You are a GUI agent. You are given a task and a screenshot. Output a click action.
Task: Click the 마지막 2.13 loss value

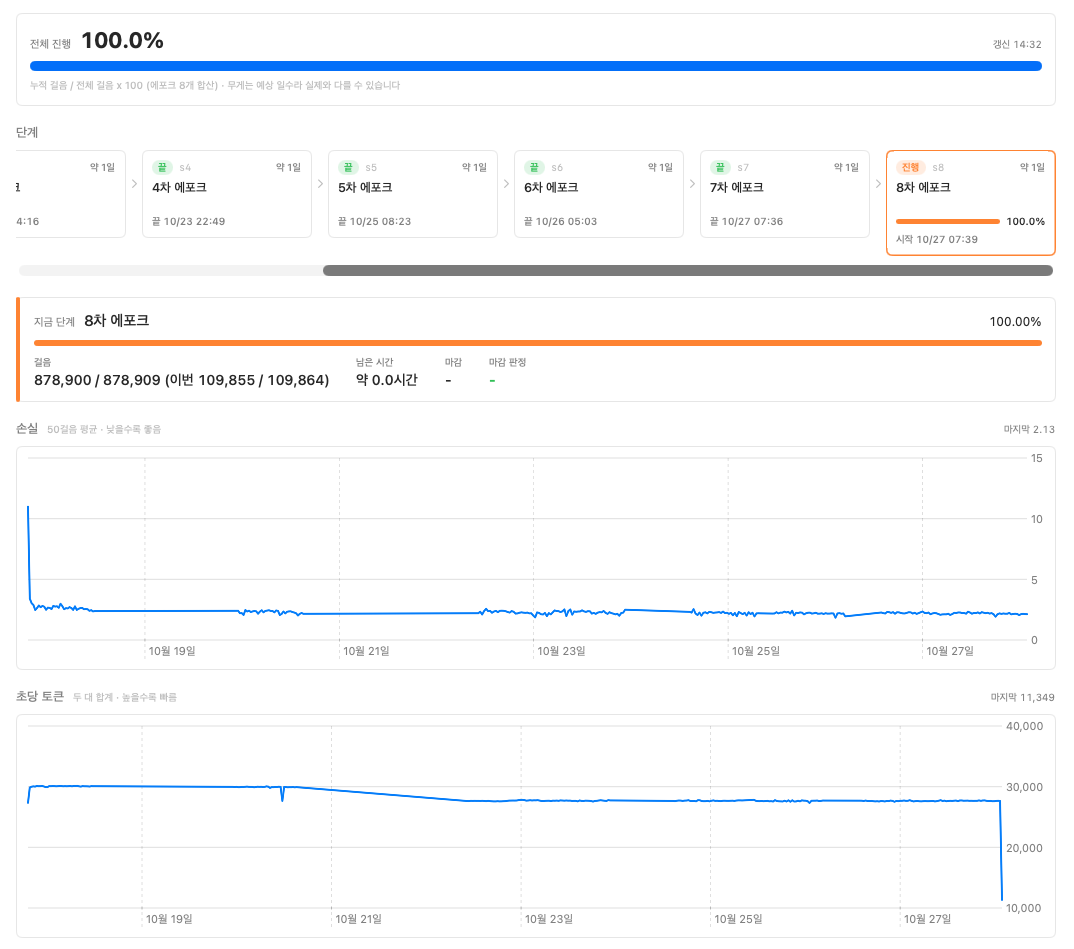coord(1029,429)
